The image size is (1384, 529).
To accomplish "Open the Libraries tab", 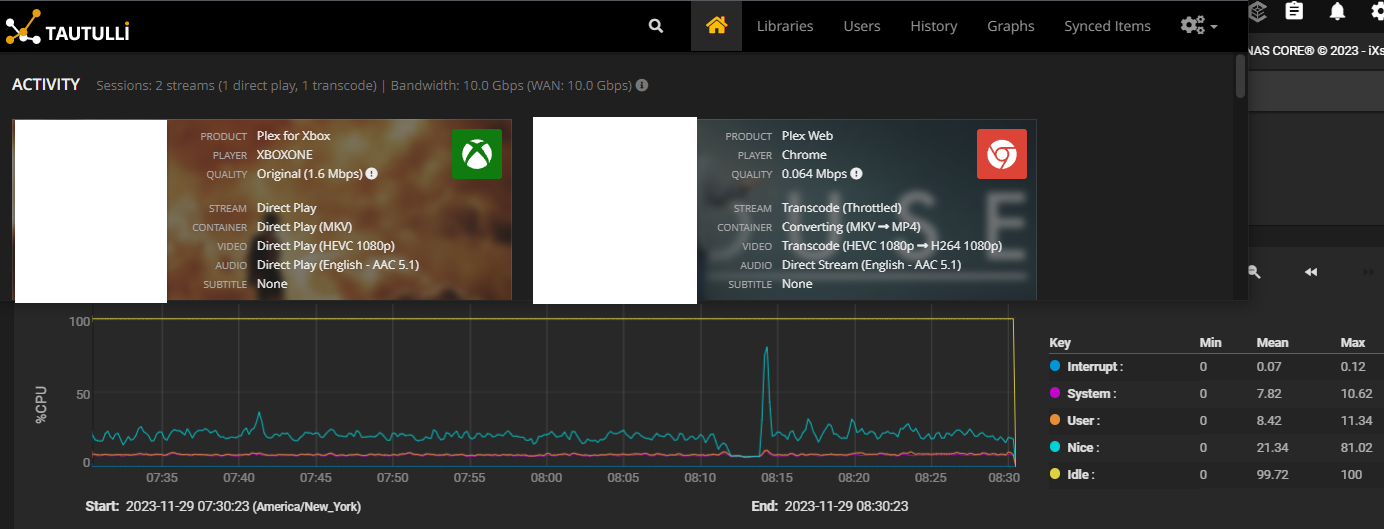I will point(785,26).
